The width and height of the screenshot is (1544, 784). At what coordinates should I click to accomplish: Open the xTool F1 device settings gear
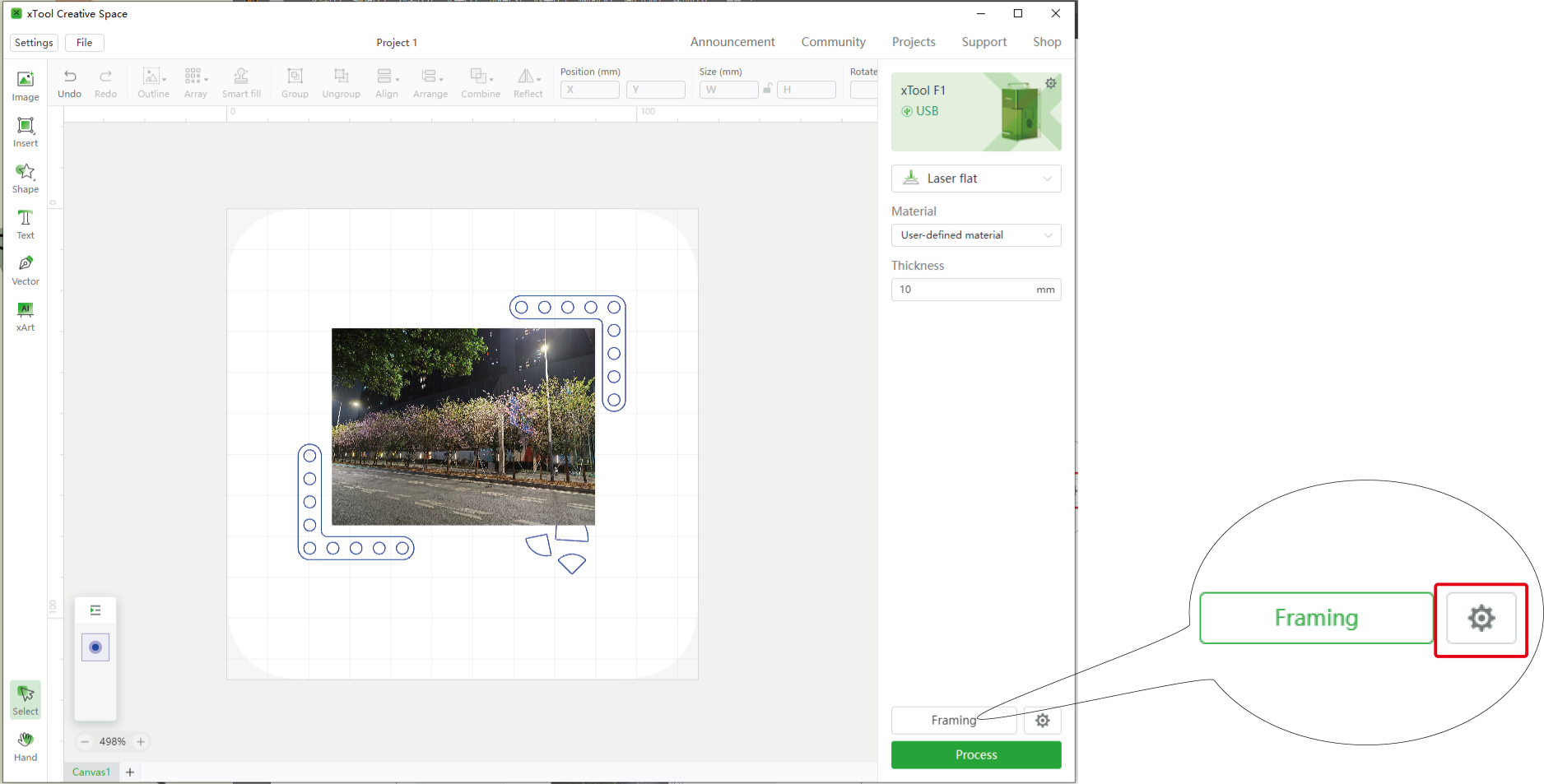coord(1050,83)
